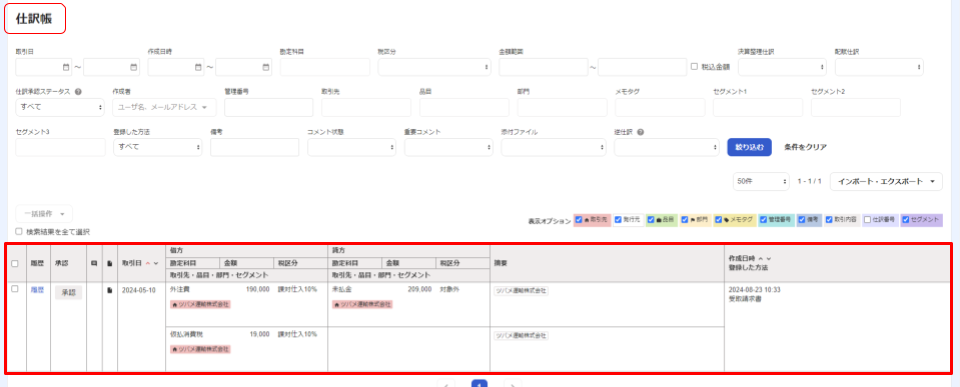Toggle 税込金額 checkbox
This screenshot has width=960, height=387.
(x=694, y=67)
